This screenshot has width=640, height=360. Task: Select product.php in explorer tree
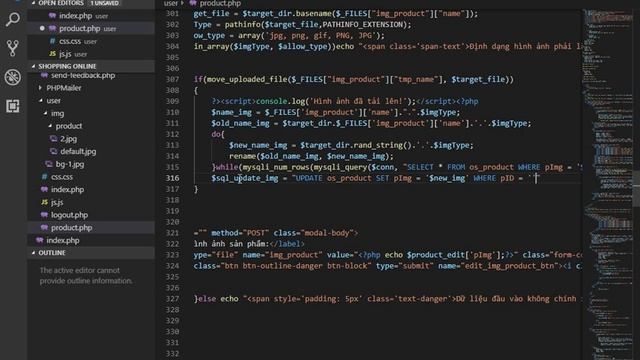(91, 228)
